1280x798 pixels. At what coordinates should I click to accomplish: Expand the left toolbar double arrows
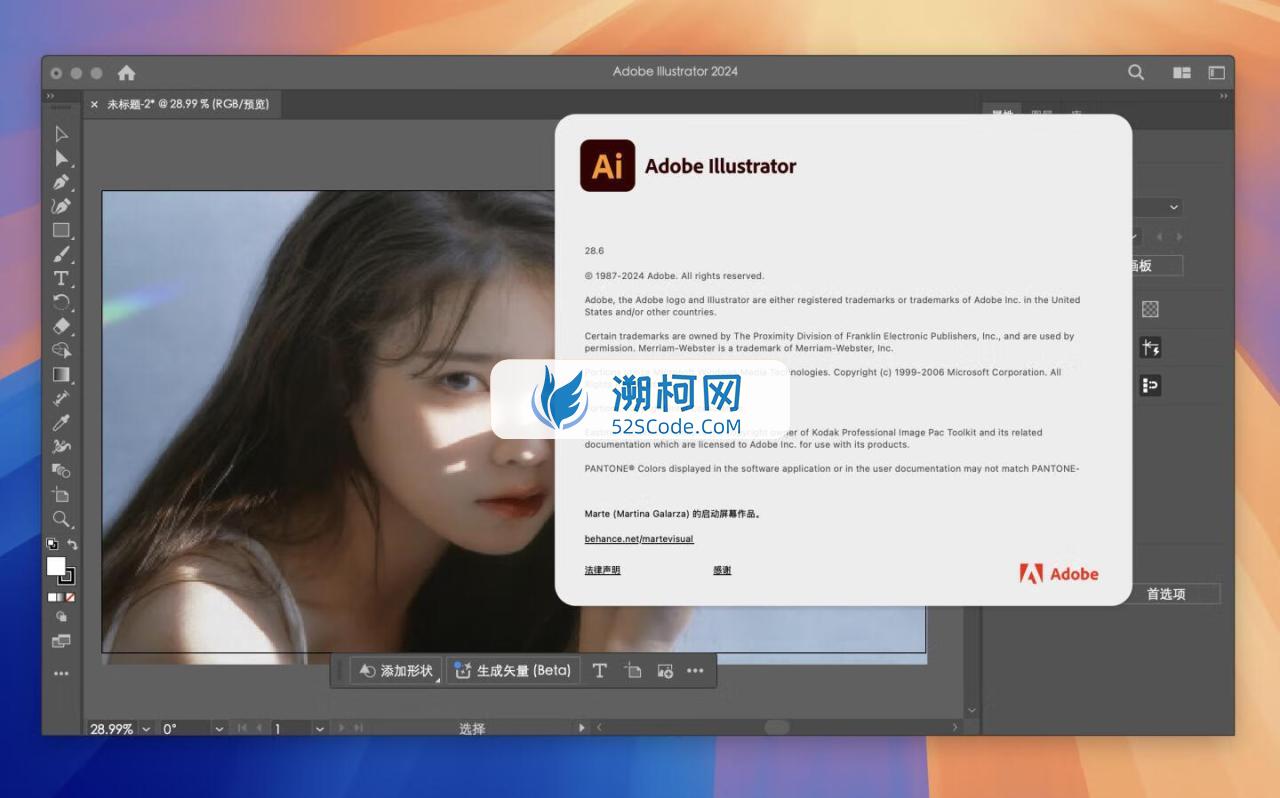[50, 96]
